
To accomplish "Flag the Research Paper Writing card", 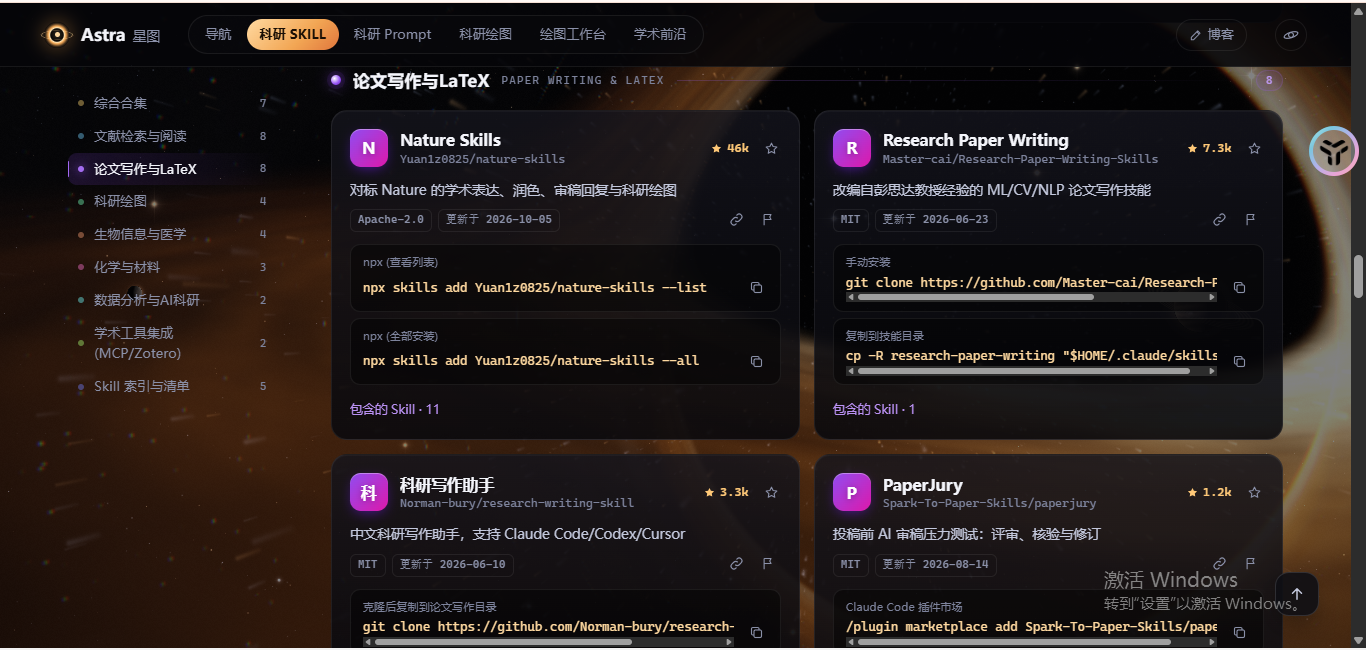I will tap(1250, 219).
